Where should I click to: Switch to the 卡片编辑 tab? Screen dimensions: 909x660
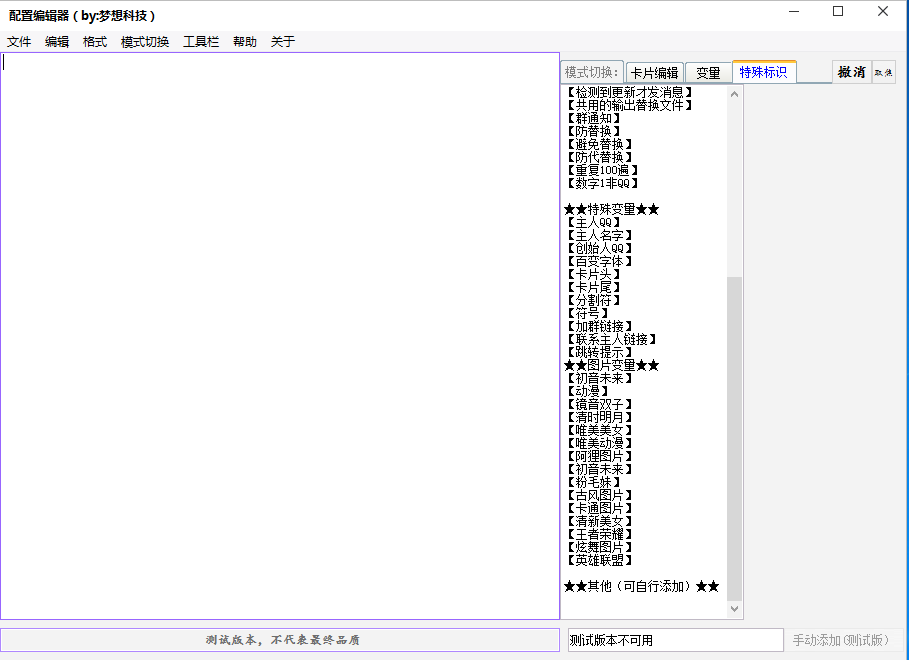(x=654, y=71)
